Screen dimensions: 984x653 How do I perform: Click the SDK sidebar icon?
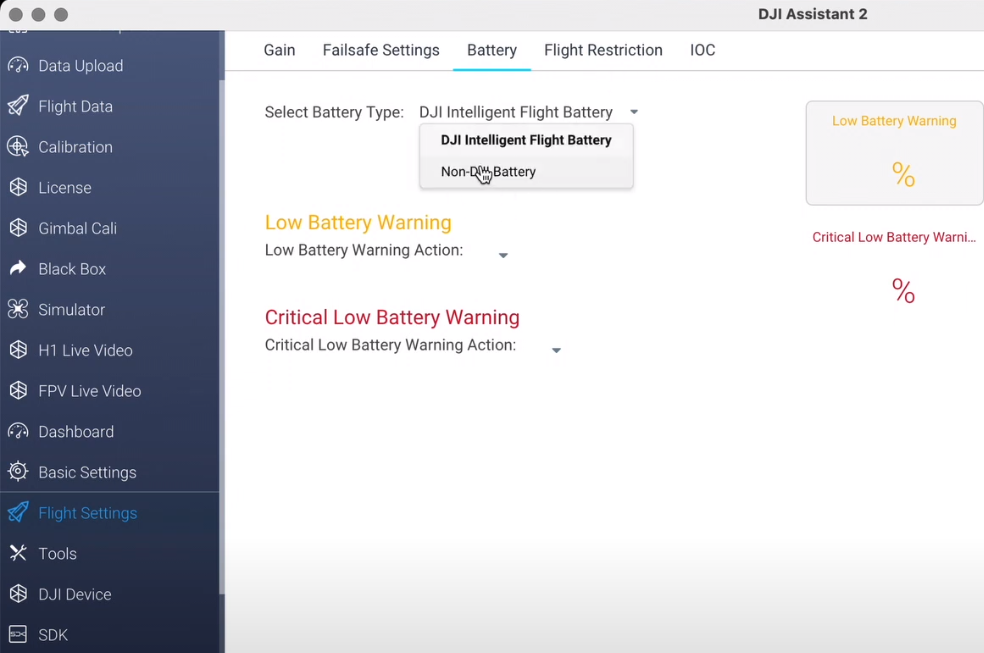tap(18, 634)
